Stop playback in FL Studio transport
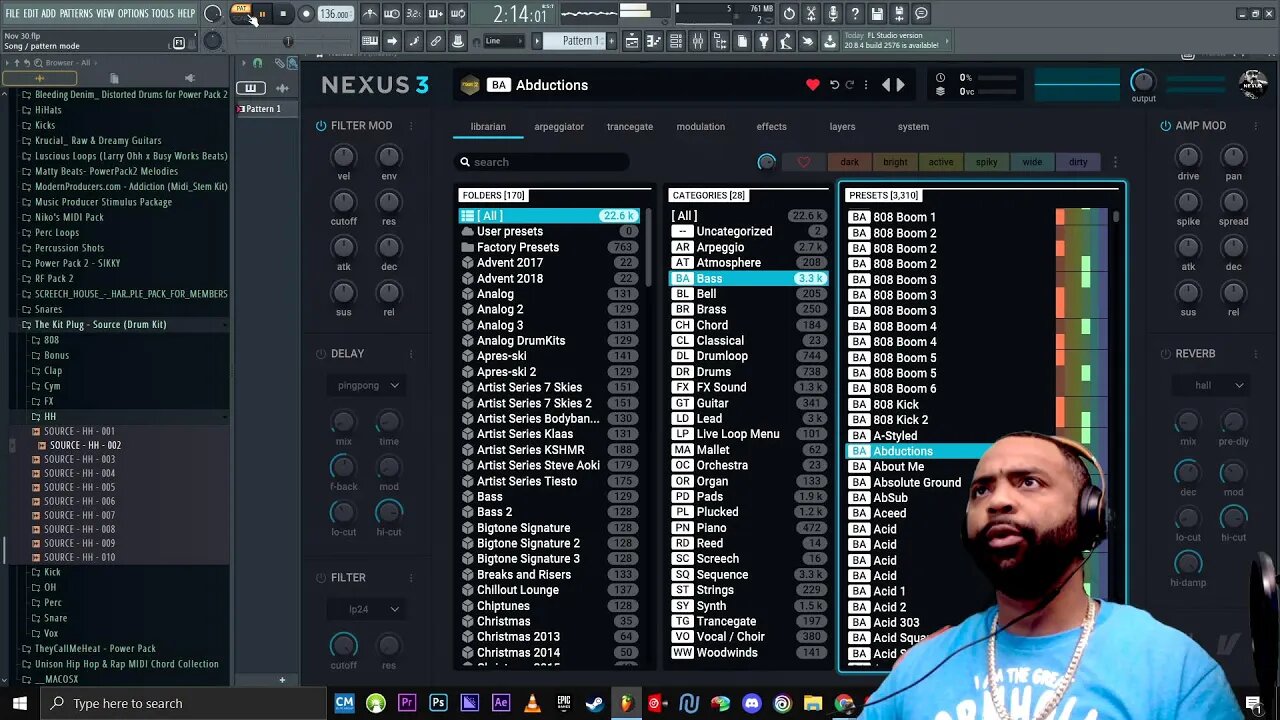This screenshot has height=720, width=1280. [x=283, y=14]
